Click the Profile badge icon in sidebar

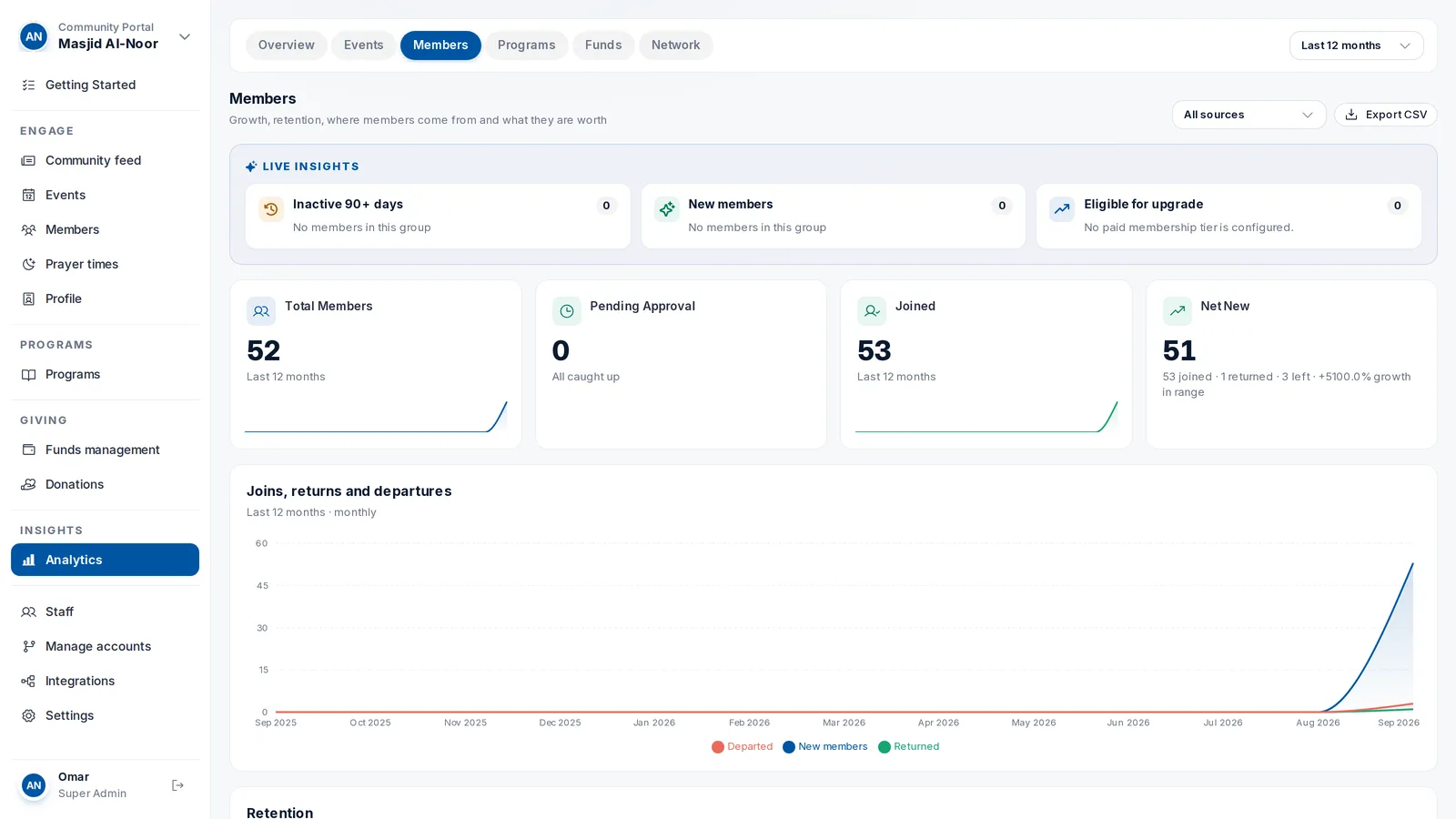point(28,298)
